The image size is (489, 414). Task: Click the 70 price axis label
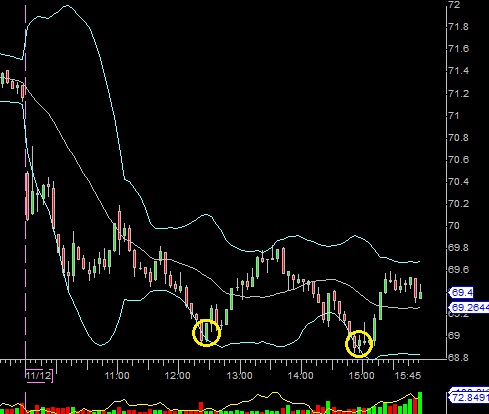pyautogui.click(x=454, y=226)
